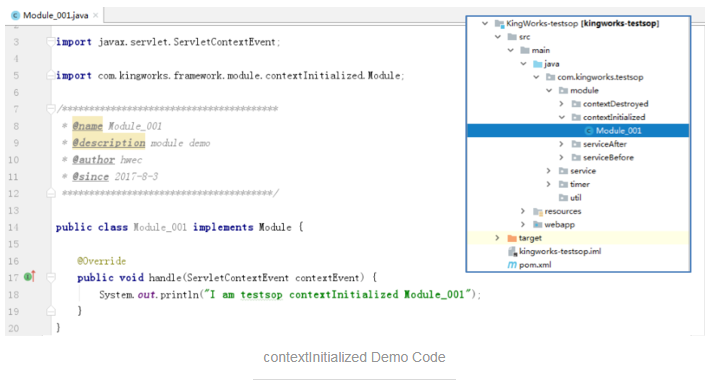Click the Java class icon on Module_001.java tab

(16, 15)
